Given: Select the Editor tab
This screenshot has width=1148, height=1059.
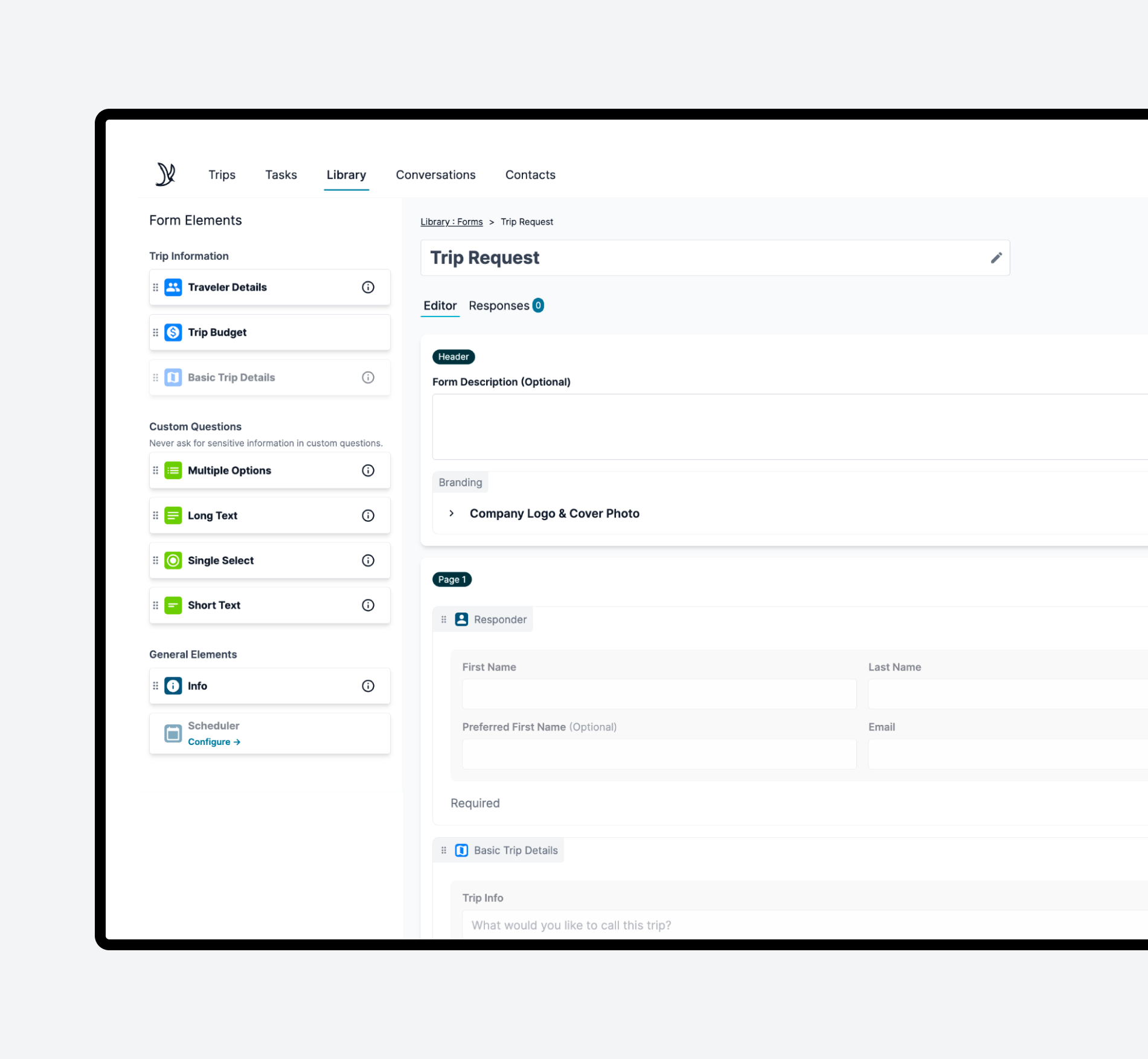Looking at the screenshot, I should tap(440, 306).
